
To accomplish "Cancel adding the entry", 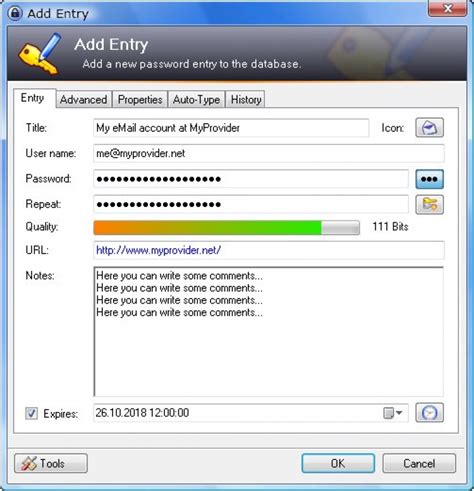I will click(419, 463).
